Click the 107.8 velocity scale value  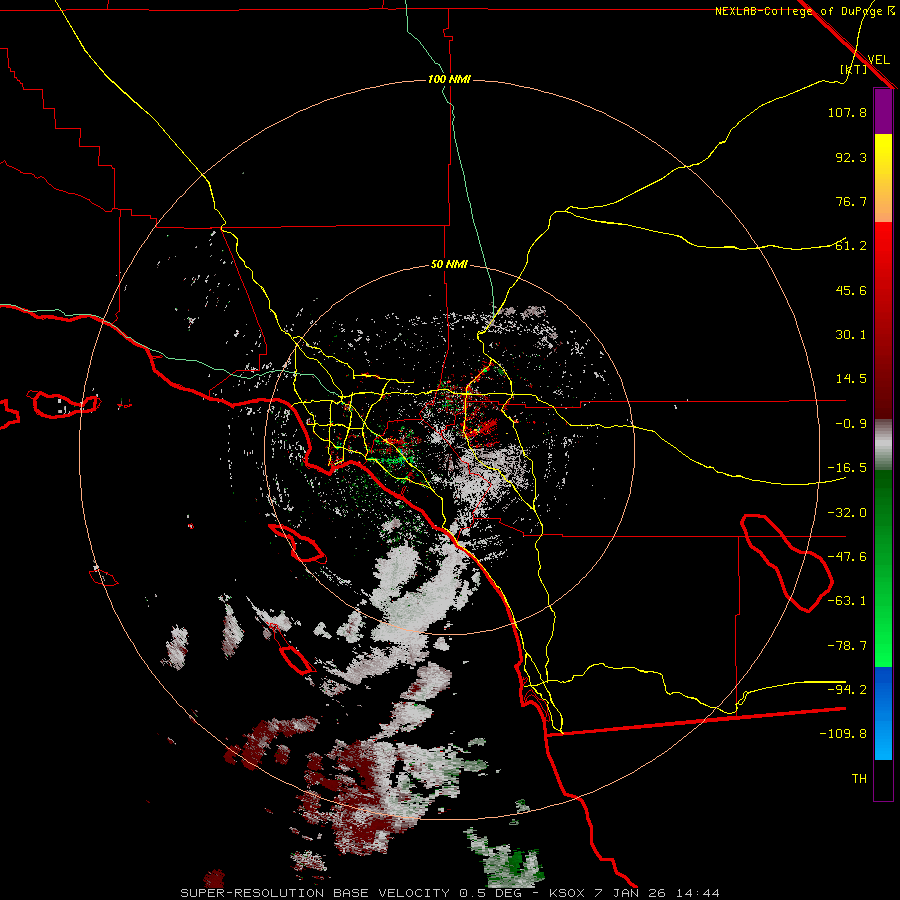pyautogui.click(x=847, y=112)
